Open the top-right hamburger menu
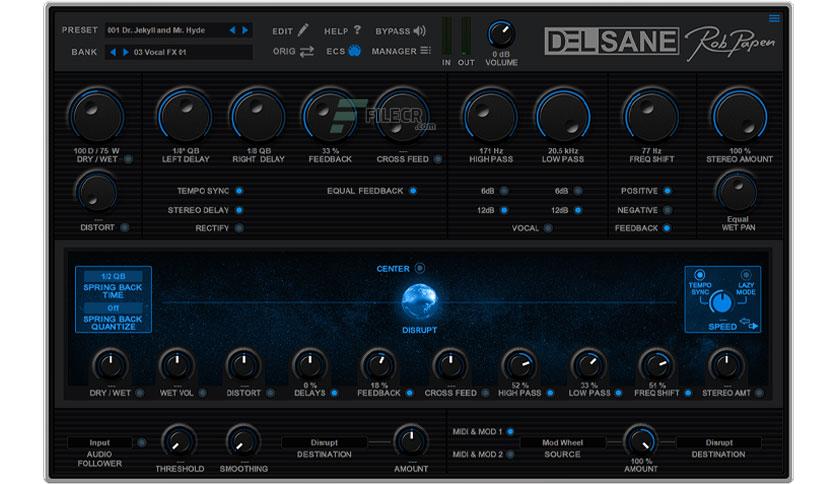The image size is (836, 484). pyautogui.click(x=774, y=19)
